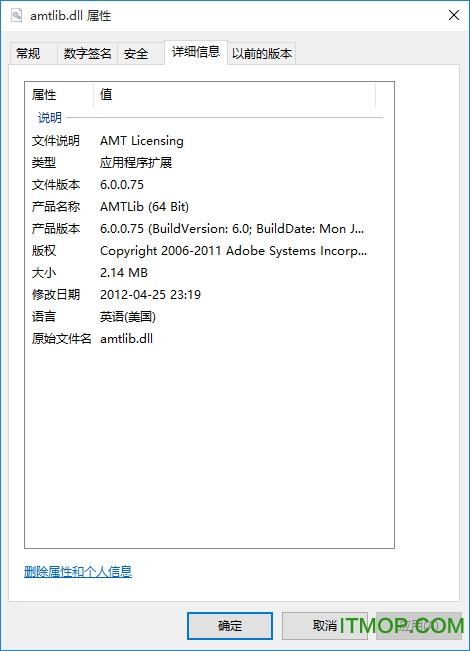Click the date value 2012-04-25 23:19
Image resolution: width=470 pixels, height=651 pixels.
[x=150, y=295]
